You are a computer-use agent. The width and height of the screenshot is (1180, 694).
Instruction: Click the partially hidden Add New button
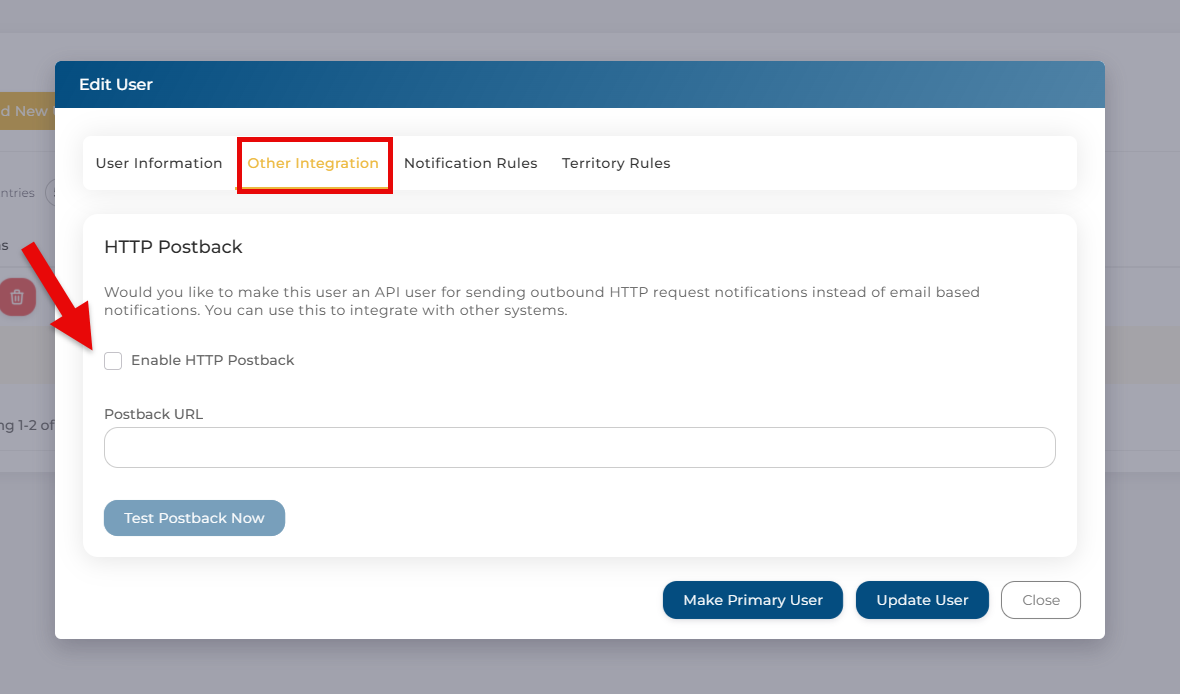[x=26, y=111]
